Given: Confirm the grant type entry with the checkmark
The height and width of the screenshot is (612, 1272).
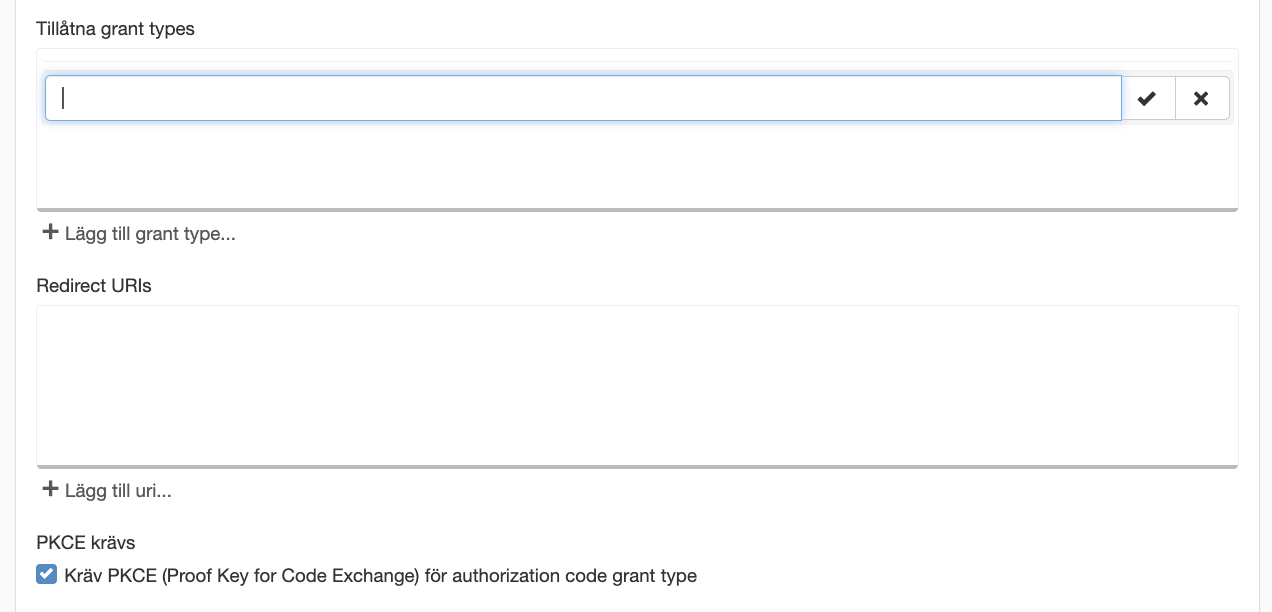Looking at the screenshot, I should point(1148,98).
